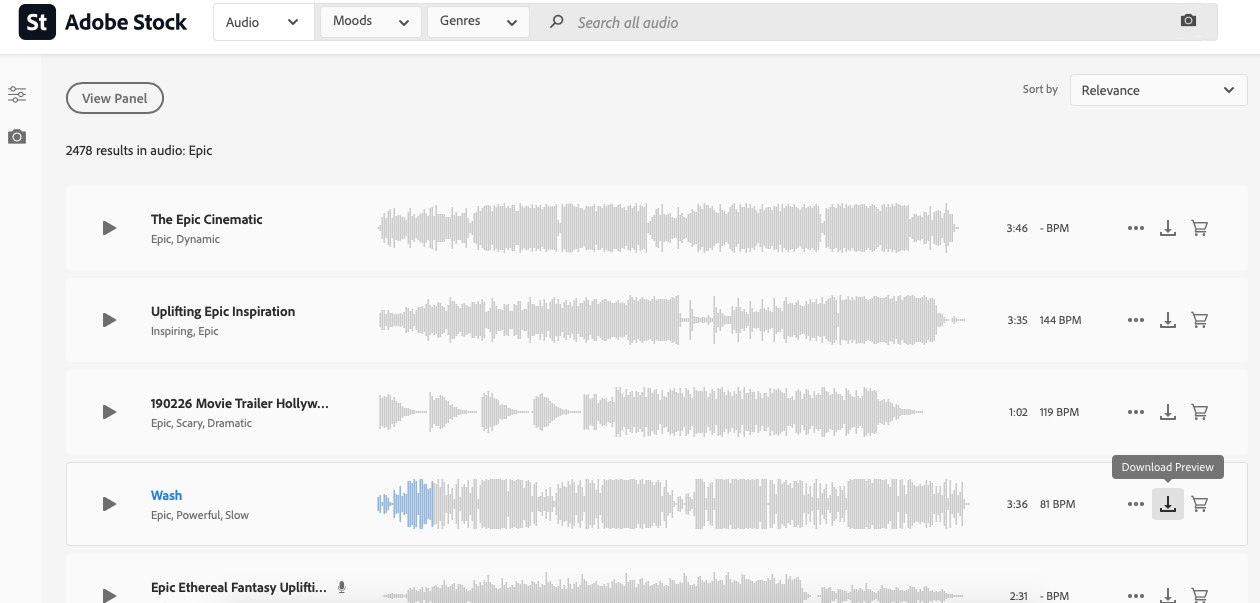Open the Sort by Relevance dropdown

tap(1158, 90)
